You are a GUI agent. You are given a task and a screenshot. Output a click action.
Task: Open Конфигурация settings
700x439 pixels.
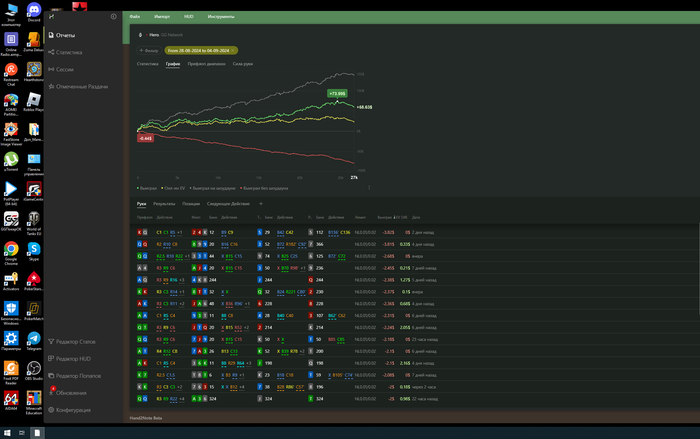point(70,410)
